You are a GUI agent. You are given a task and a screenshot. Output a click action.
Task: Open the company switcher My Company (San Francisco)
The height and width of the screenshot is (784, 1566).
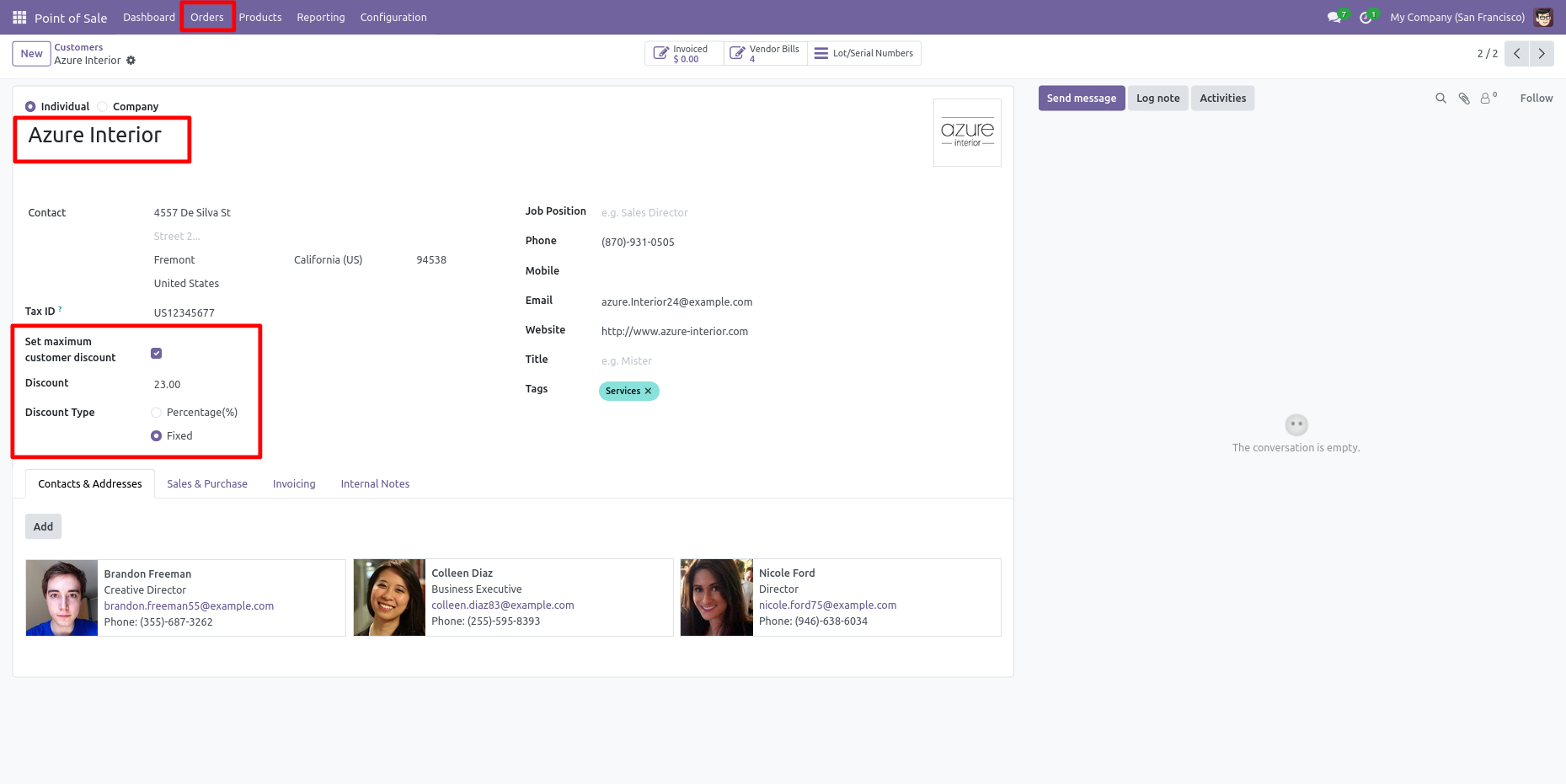1457,17
